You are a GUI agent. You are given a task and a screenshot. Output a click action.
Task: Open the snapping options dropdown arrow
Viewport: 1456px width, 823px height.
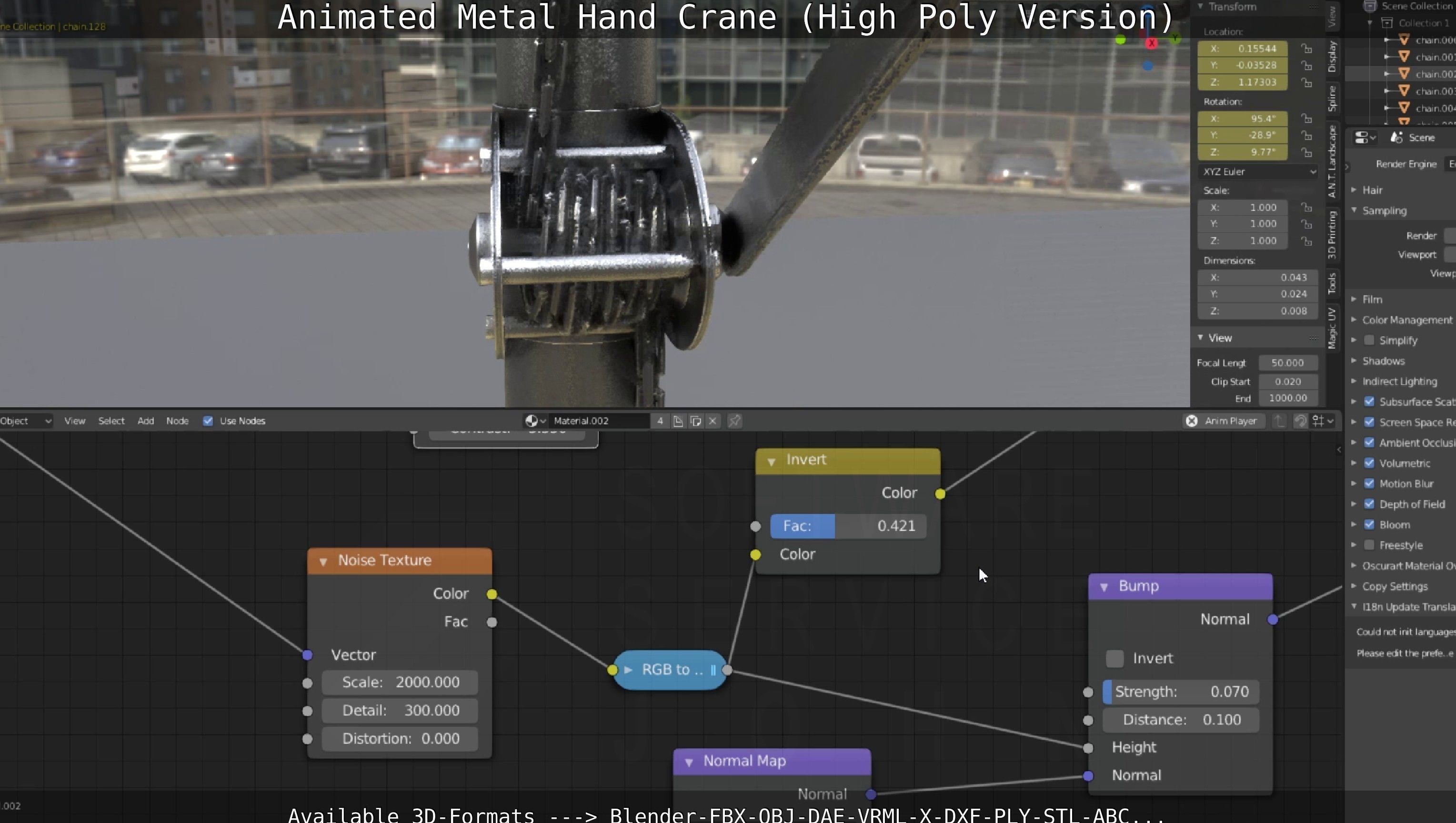[x=1330, y=421]
